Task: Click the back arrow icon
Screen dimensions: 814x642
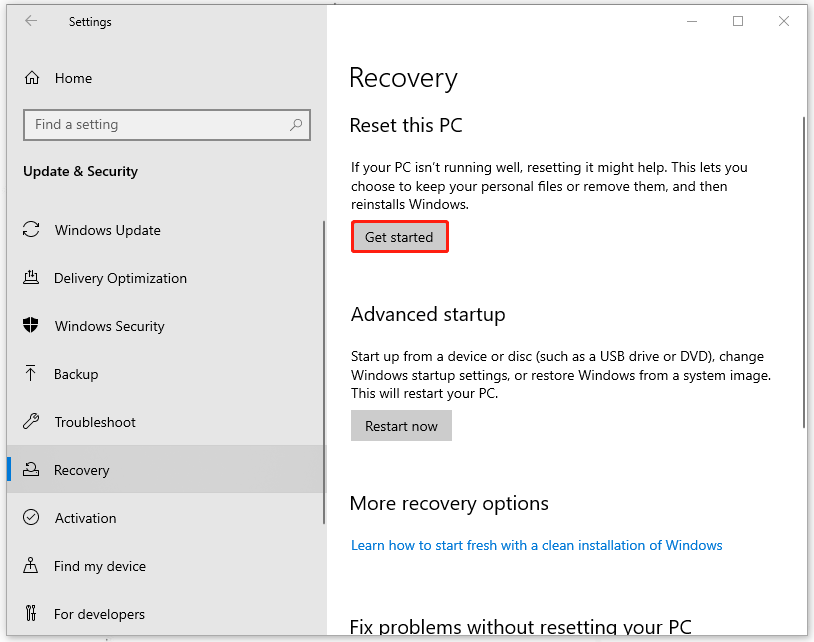Action: 31,21
